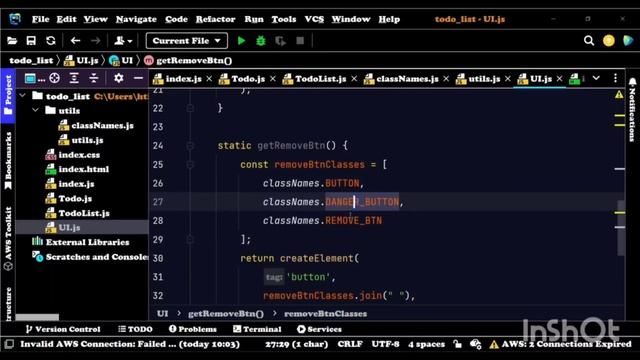Open the Window menu
The image size is (640, 360).
(x=351, y=19)
